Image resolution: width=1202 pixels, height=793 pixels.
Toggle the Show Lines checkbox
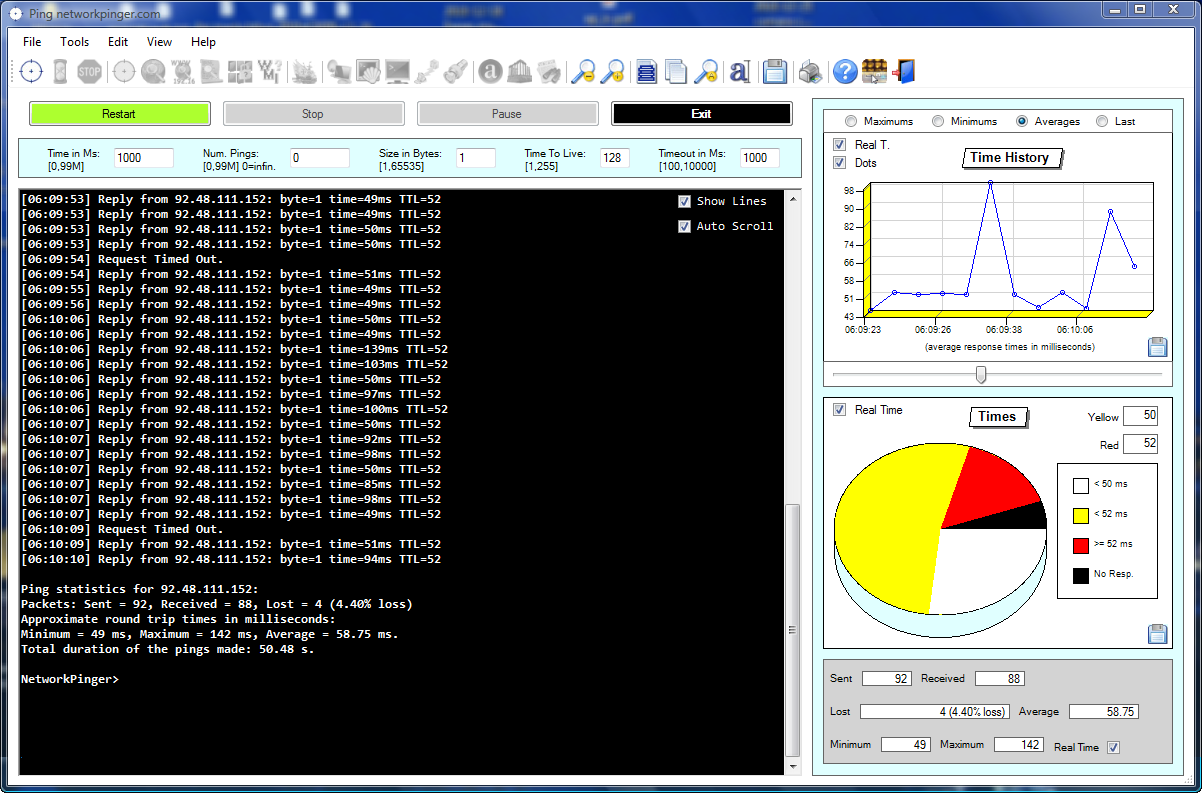[685, 201]
